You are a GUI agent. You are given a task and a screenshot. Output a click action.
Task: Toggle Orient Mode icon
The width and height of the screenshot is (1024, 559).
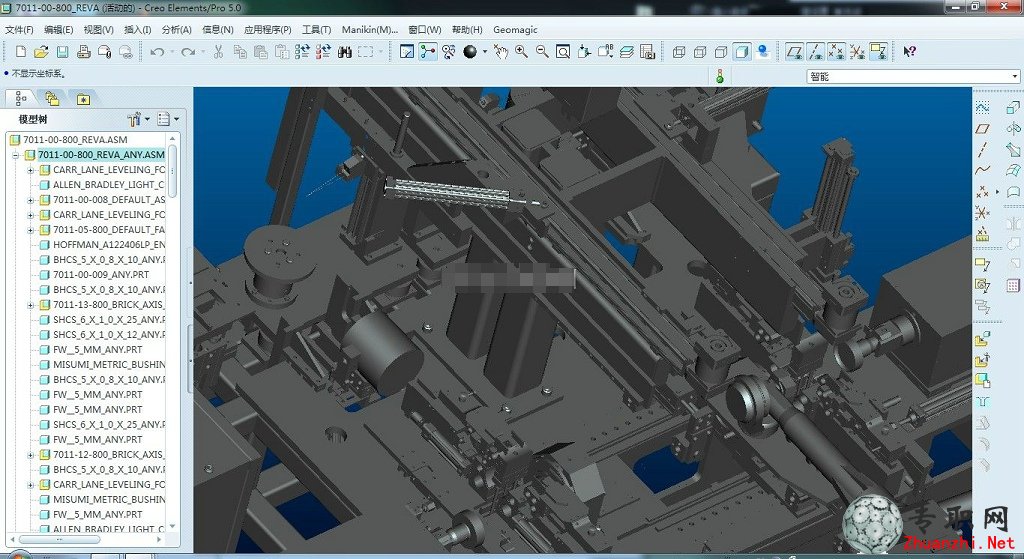click(x=449, y=52)
